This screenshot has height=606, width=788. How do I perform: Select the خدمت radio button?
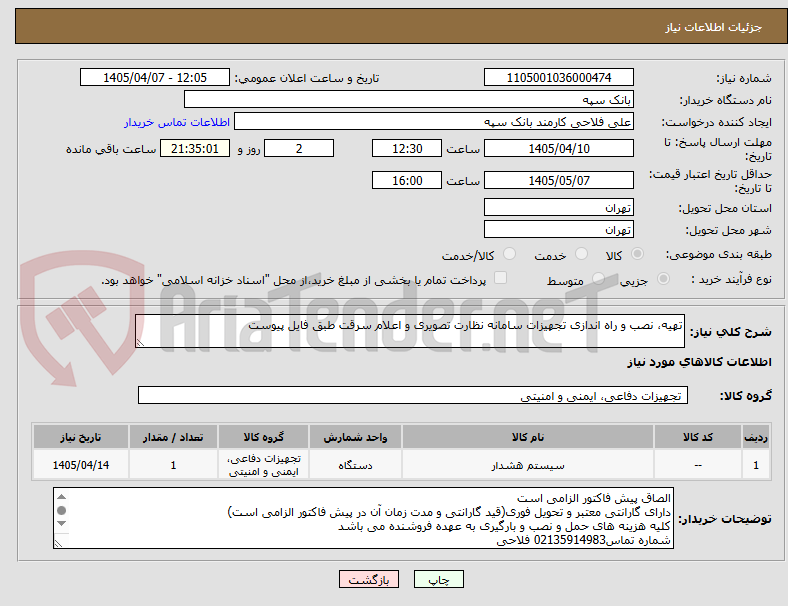tap(581, 254)
